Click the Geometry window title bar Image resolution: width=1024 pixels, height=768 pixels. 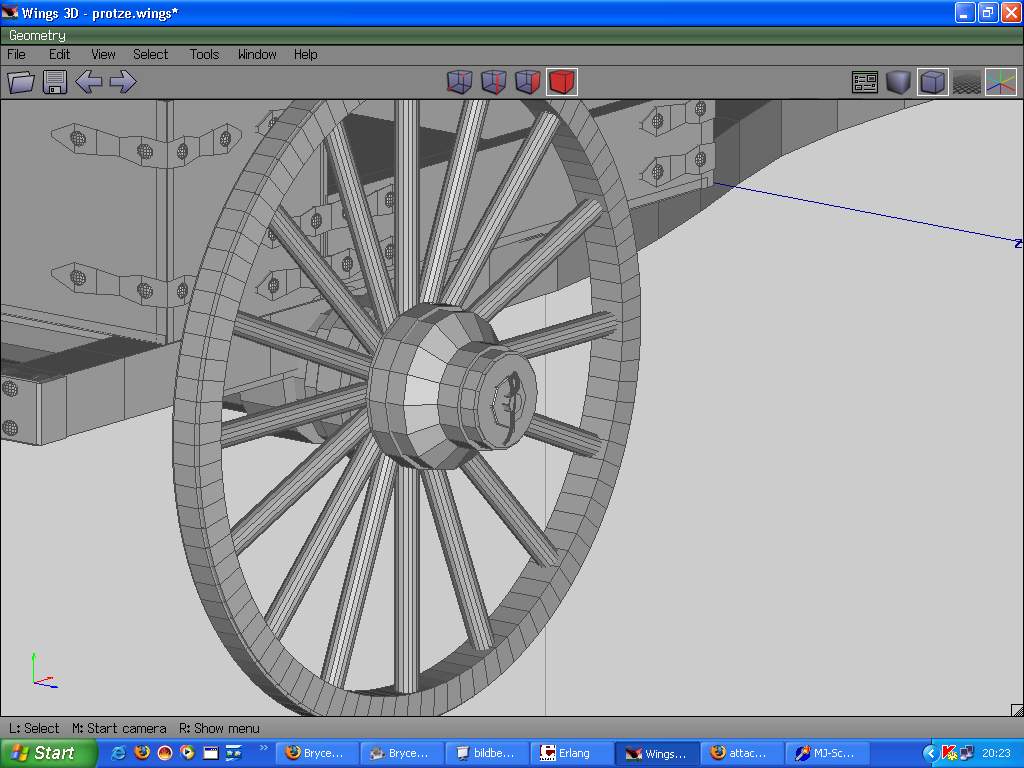click(512, 35)
